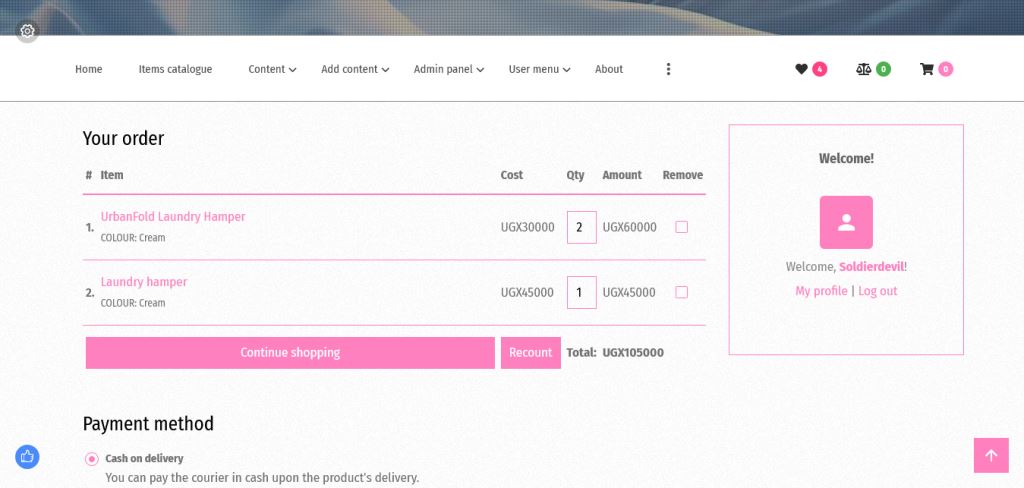Click the wishlist heart icon
Viewport: 1024px width, 488px height.
(801, 69)
